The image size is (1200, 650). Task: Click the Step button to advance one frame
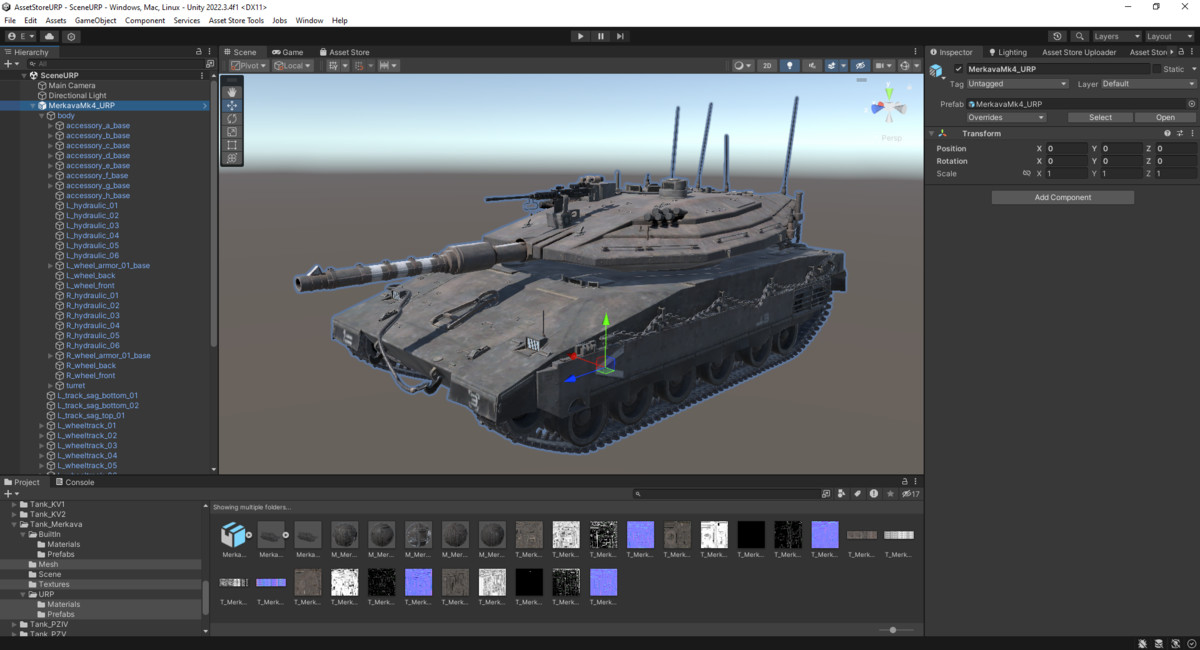pos(620,36)
